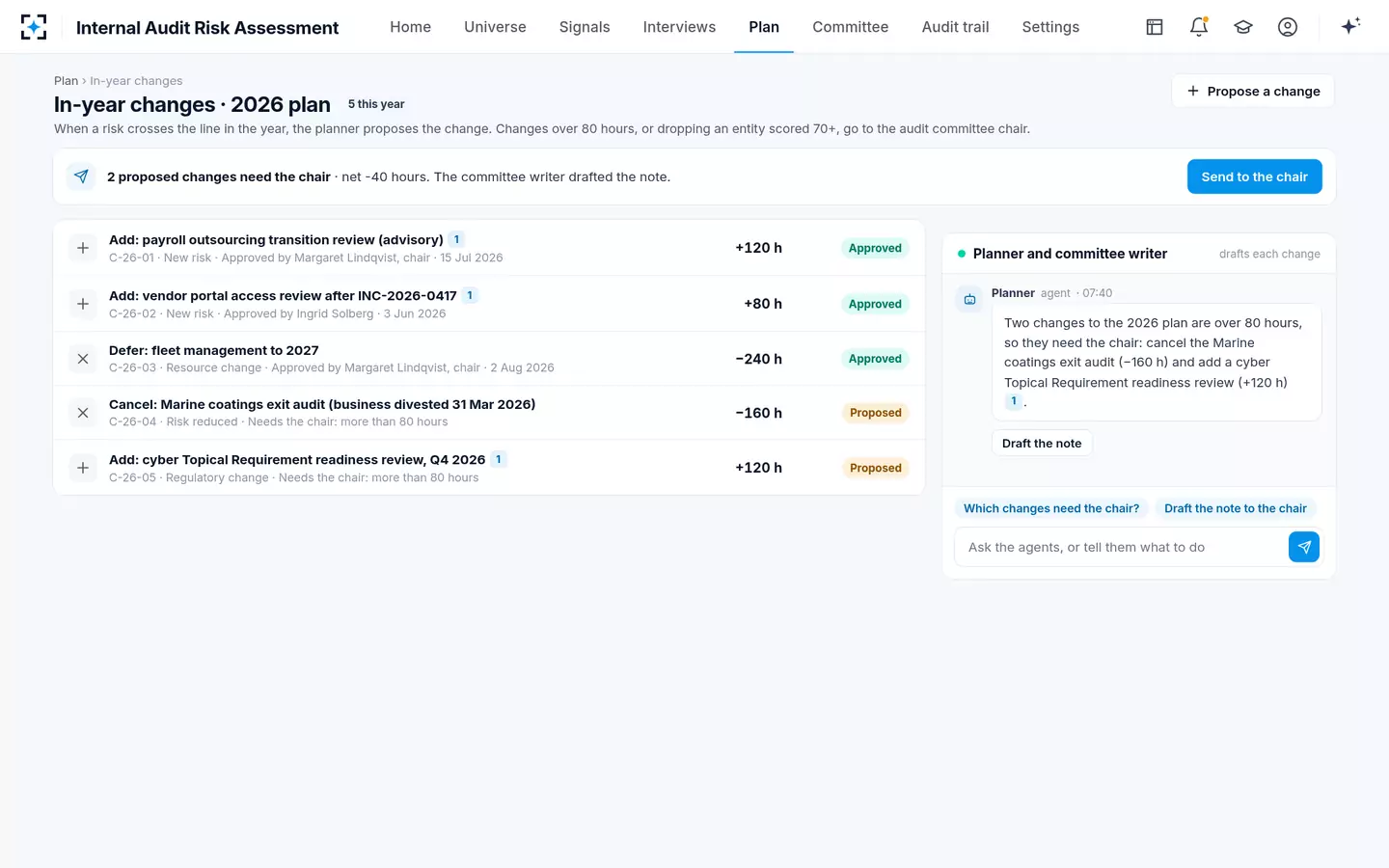The image size is (1389, 868).
Task: Click the plus icon on payroll outsourcing row
Action: [83, 248]
